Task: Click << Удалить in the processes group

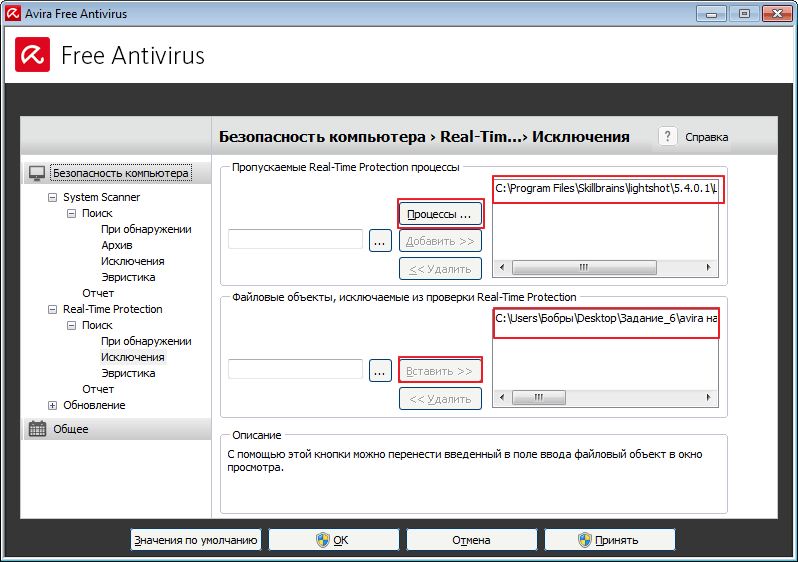Action: (x=440, y=269)
